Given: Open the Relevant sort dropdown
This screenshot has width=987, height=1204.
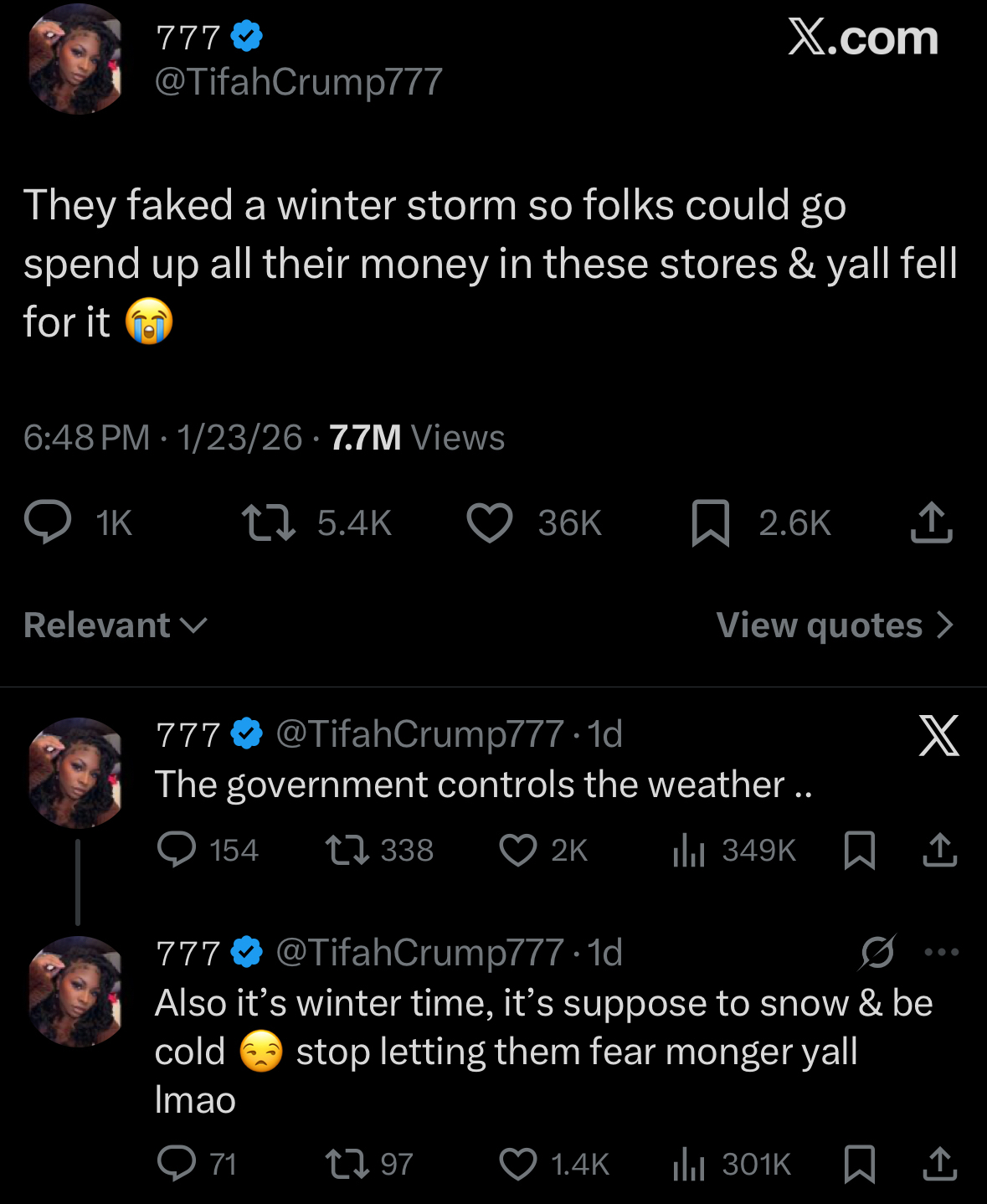Looking at the screenshot, I should (x=116, y=625).
